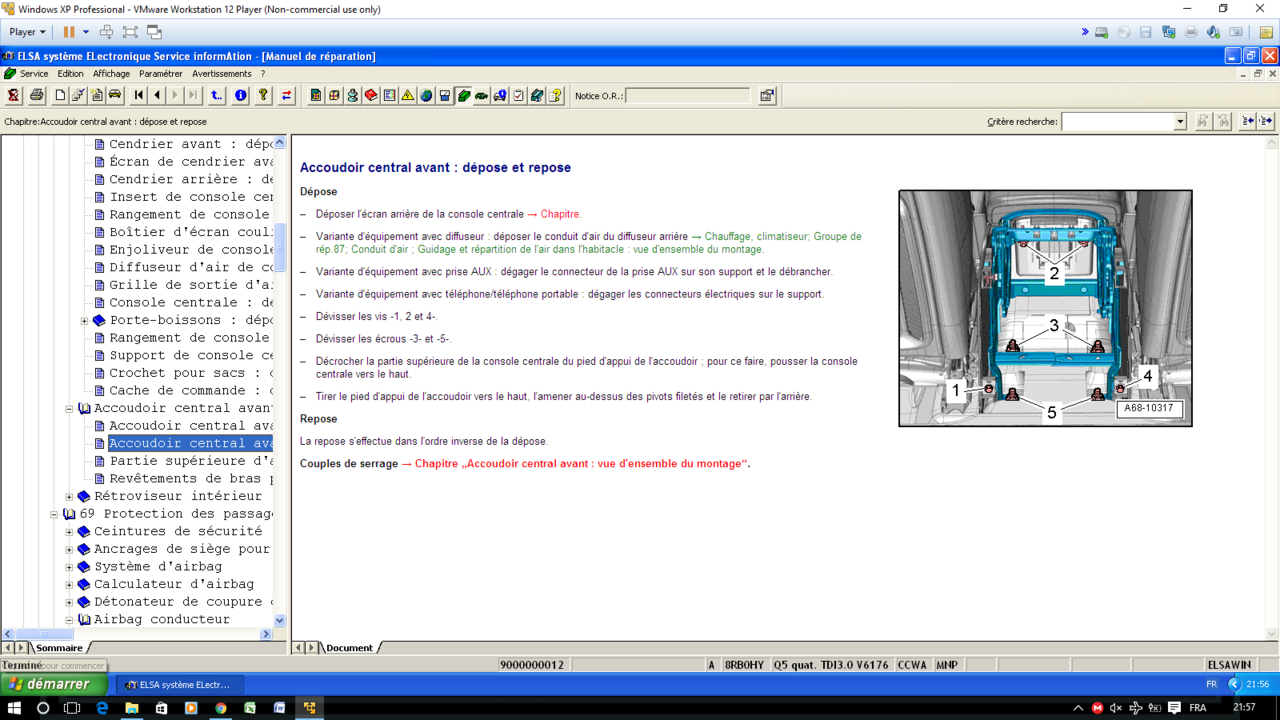The width and height of the screenshot is (1280, 720).
Task: Expand the Rétroviseur intérieur tree node
Action: point(68,496)
